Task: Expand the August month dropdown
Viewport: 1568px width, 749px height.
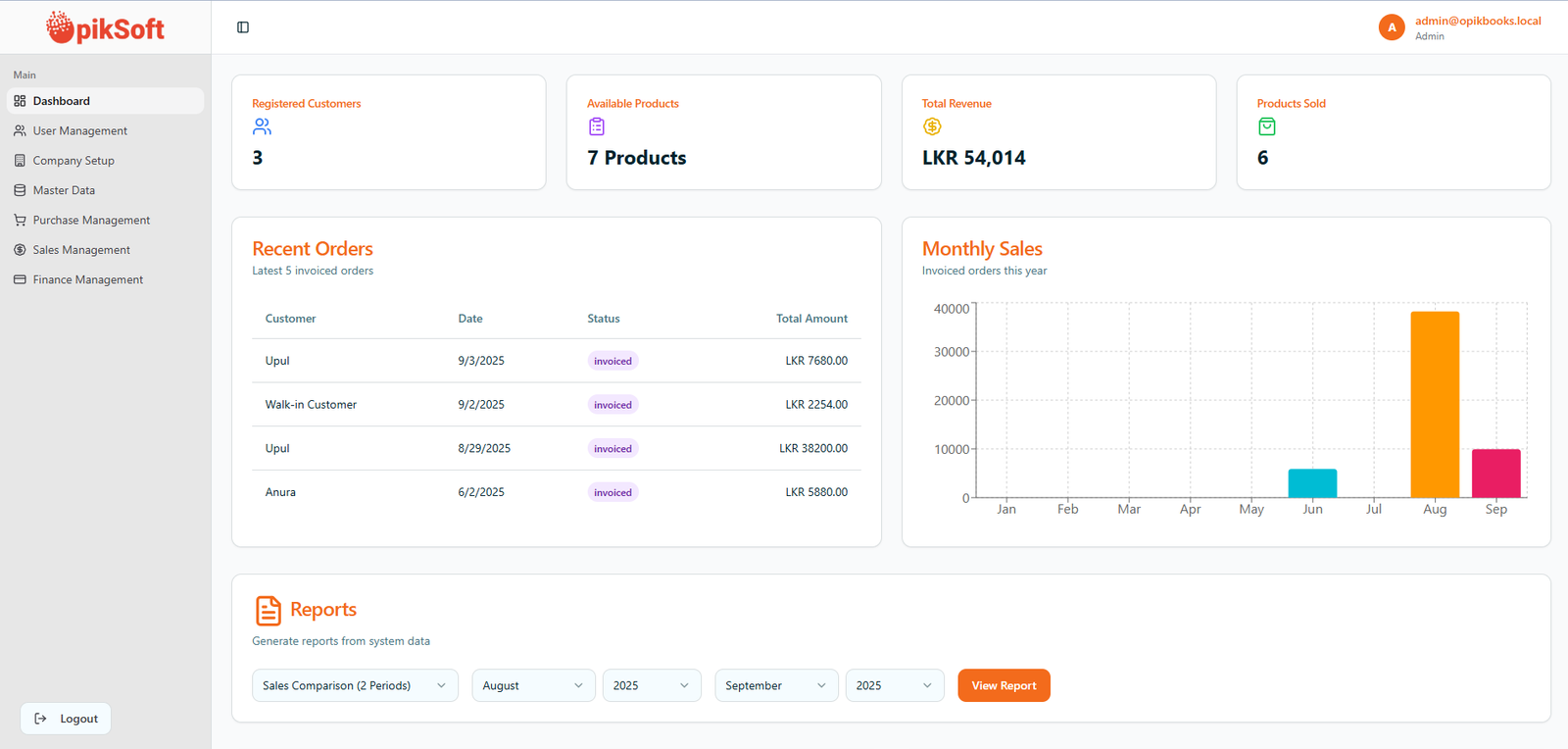Action: click(x=532, y=685)
